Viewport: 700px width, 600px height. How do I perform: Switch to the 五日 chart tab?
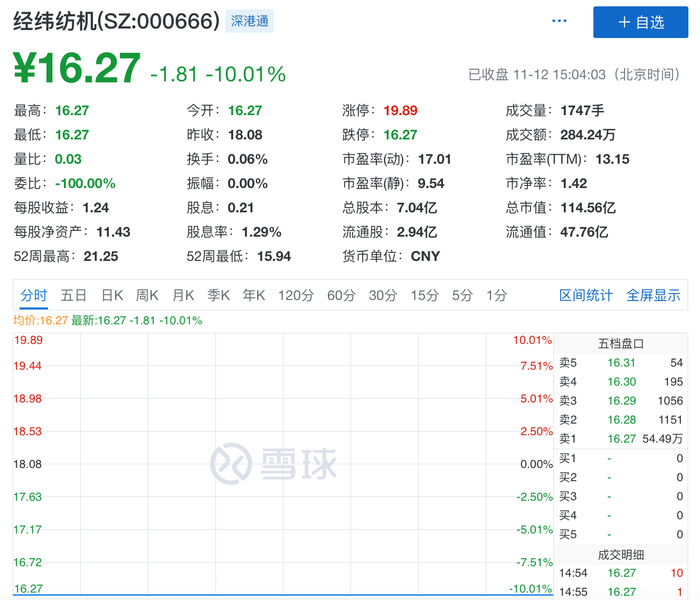(x=74, y=295)
